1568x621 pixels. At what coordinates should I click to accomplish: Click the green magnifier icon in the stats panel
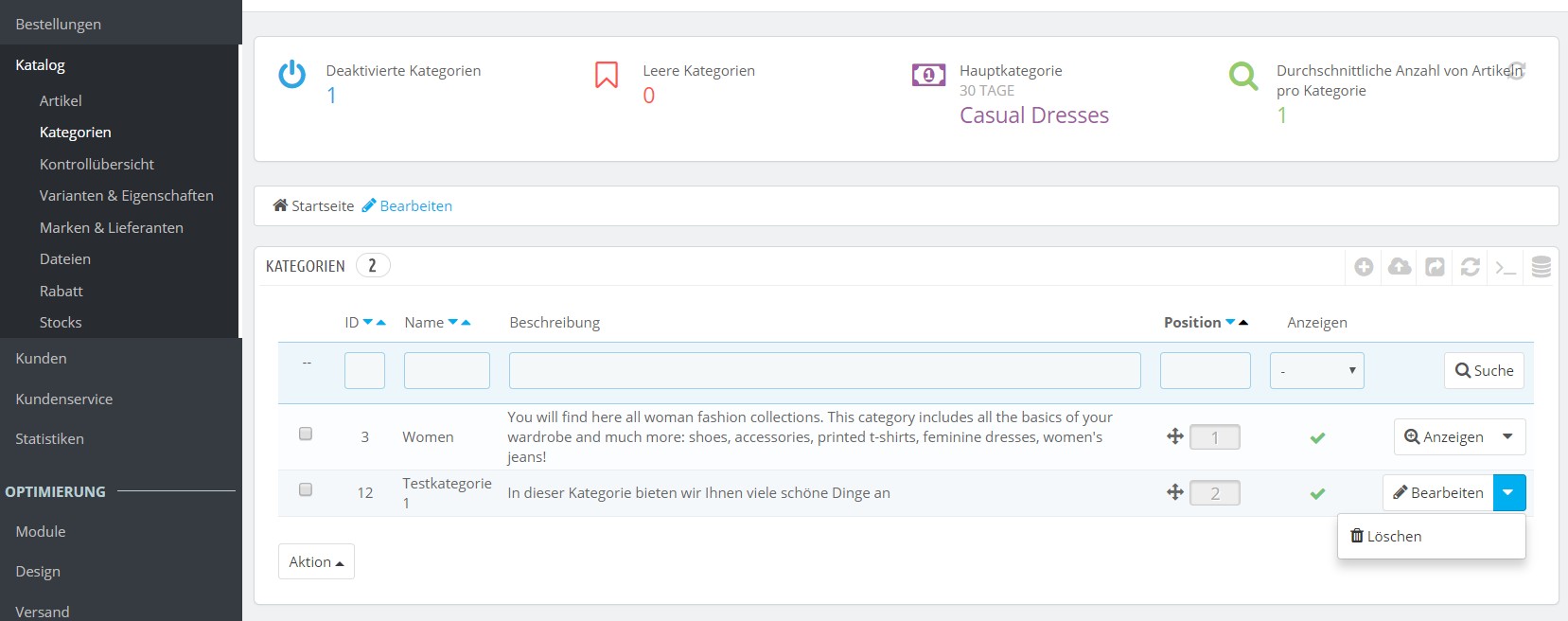click(1243, 76)
